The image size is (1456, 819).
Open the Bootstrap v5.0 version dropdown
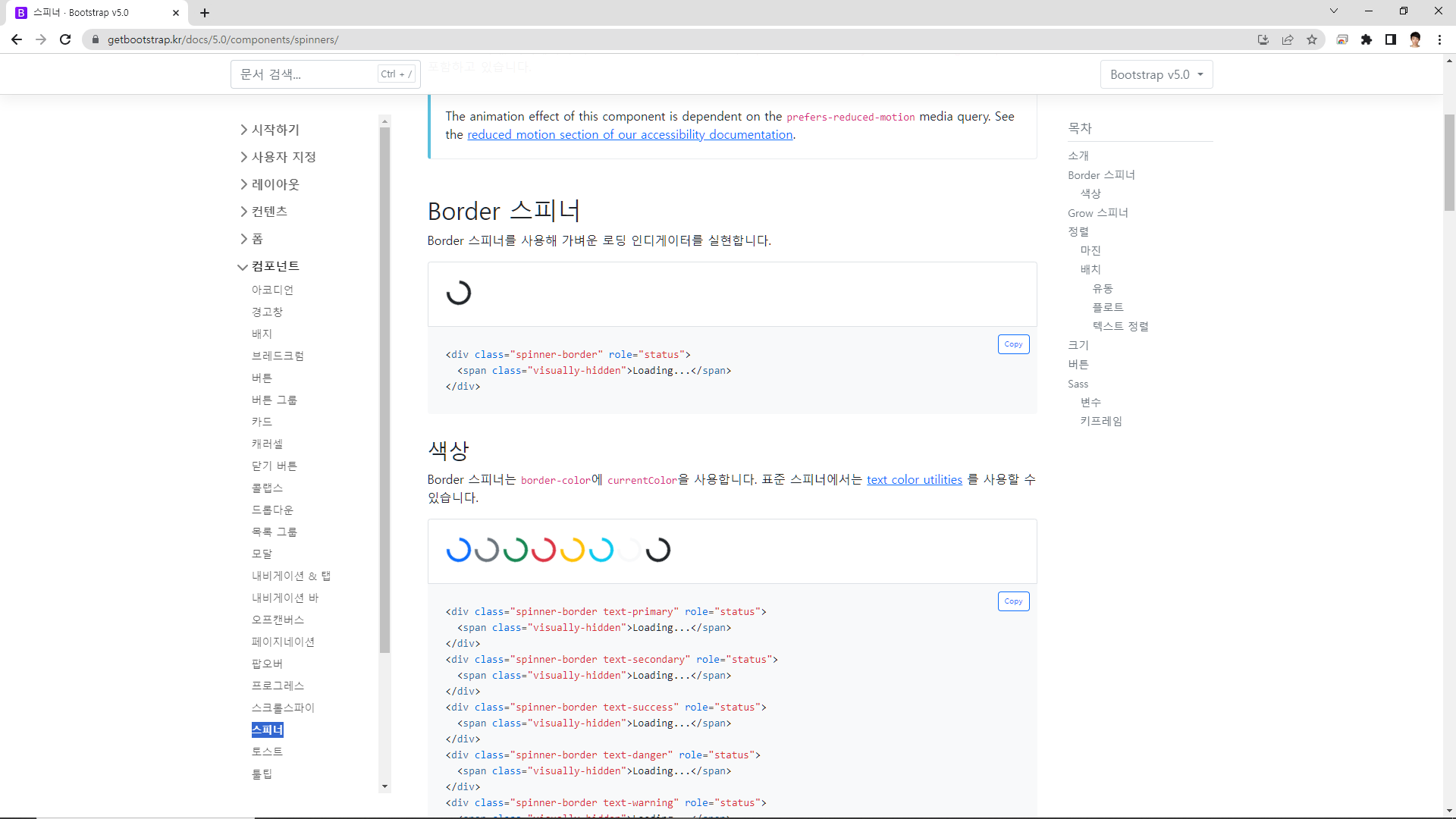pyautogui.click(x=1156, y=74)
